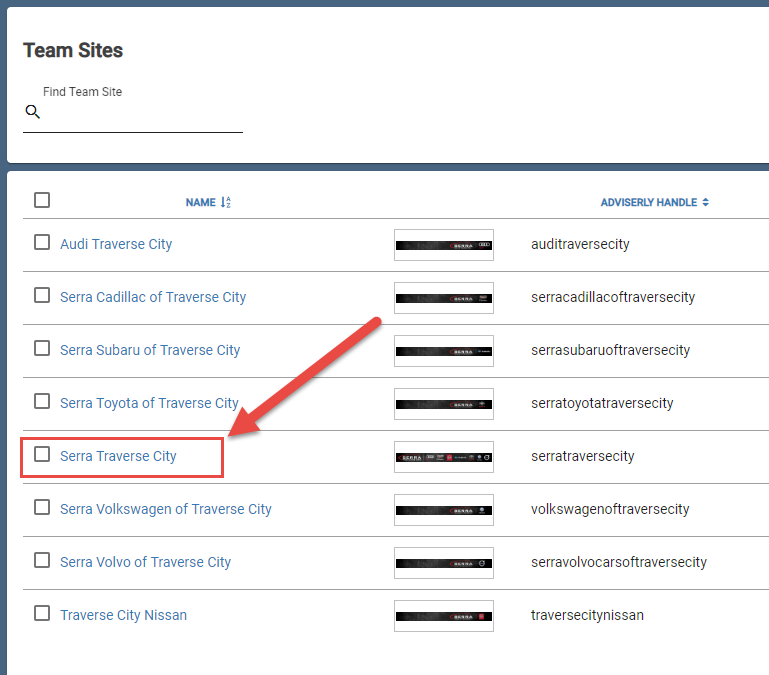Click sort arrows next to ADVISERLY HANDLE

[x=705, y=202]
